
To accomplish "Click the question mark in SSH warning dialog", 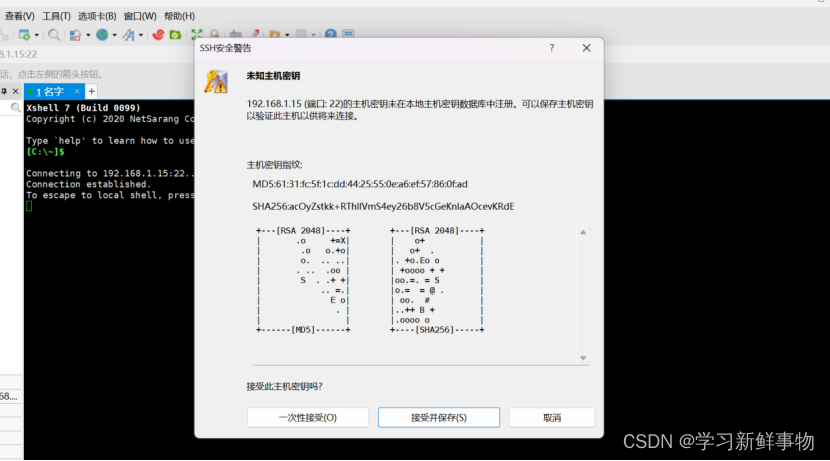I will (552, 48).
